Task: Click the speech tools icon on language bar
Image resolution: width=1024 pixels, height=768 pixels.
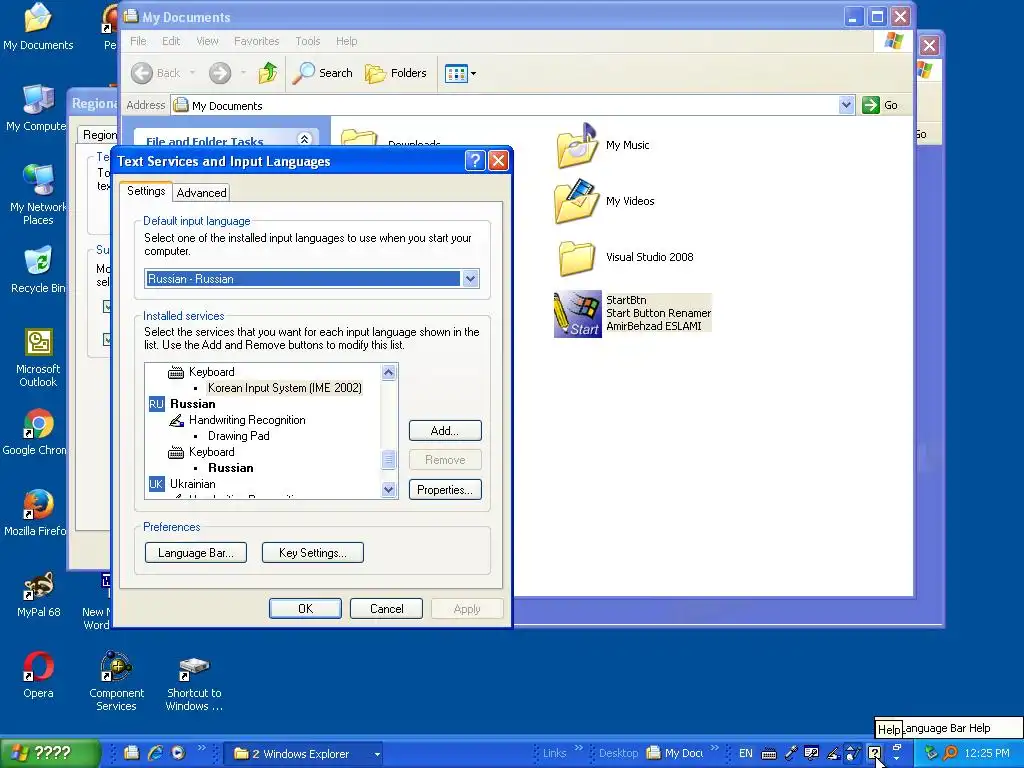Action: 812,753
